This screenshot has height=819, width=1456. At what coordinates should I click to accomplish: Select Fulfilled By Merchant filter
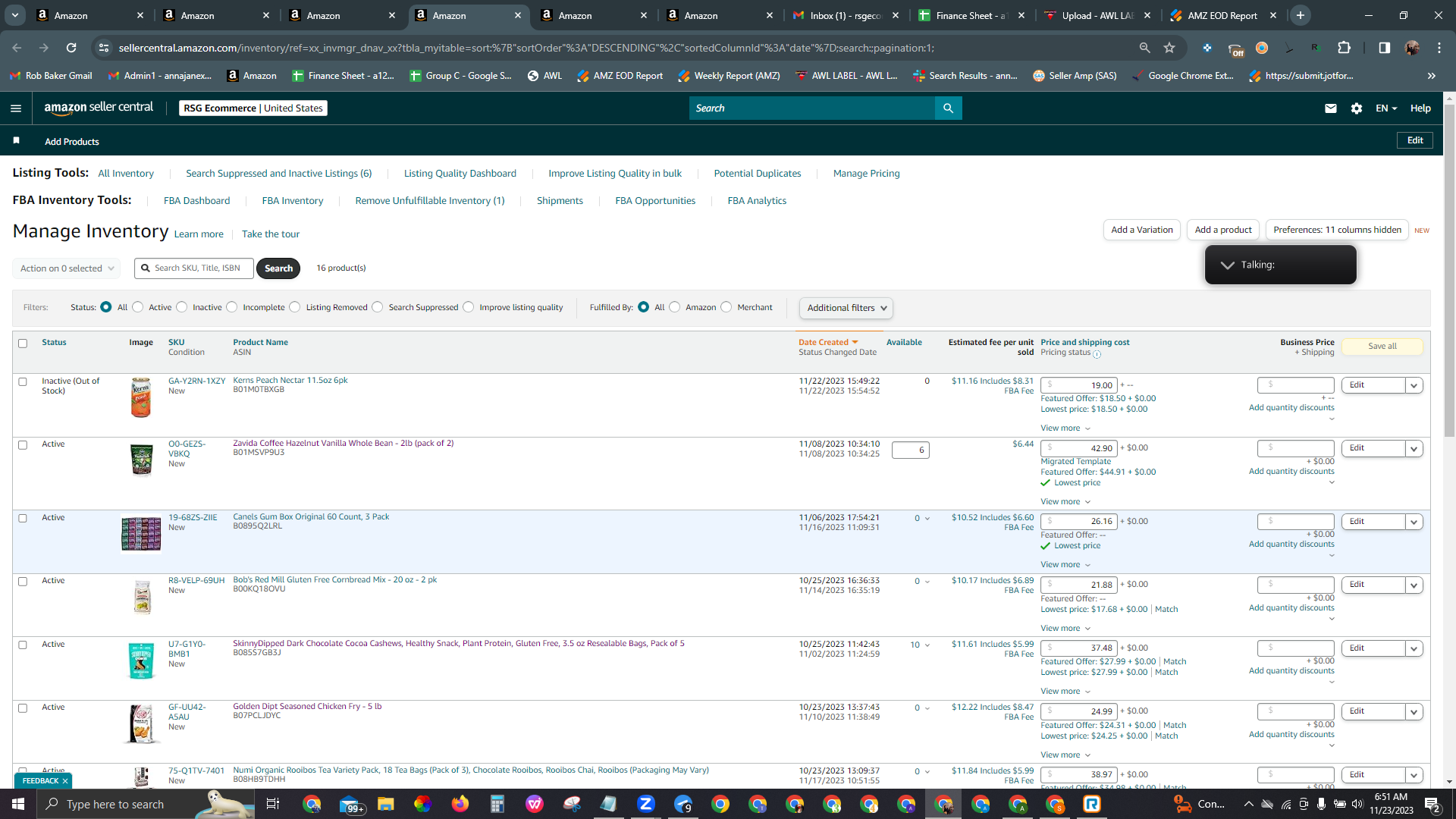tap(726, 307)
